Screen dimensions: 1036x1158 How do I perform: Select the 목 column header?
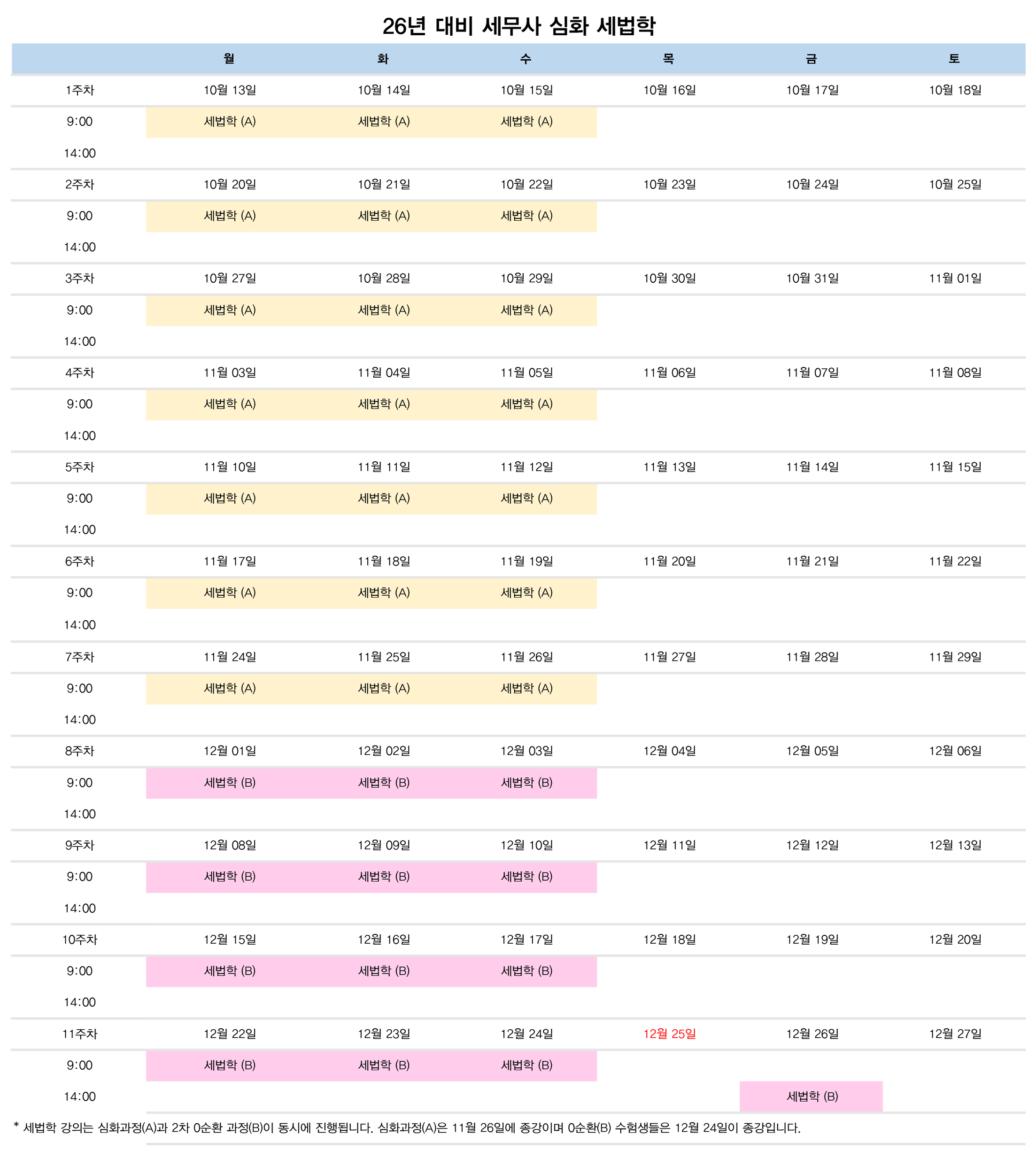click(x=668, y=59)
